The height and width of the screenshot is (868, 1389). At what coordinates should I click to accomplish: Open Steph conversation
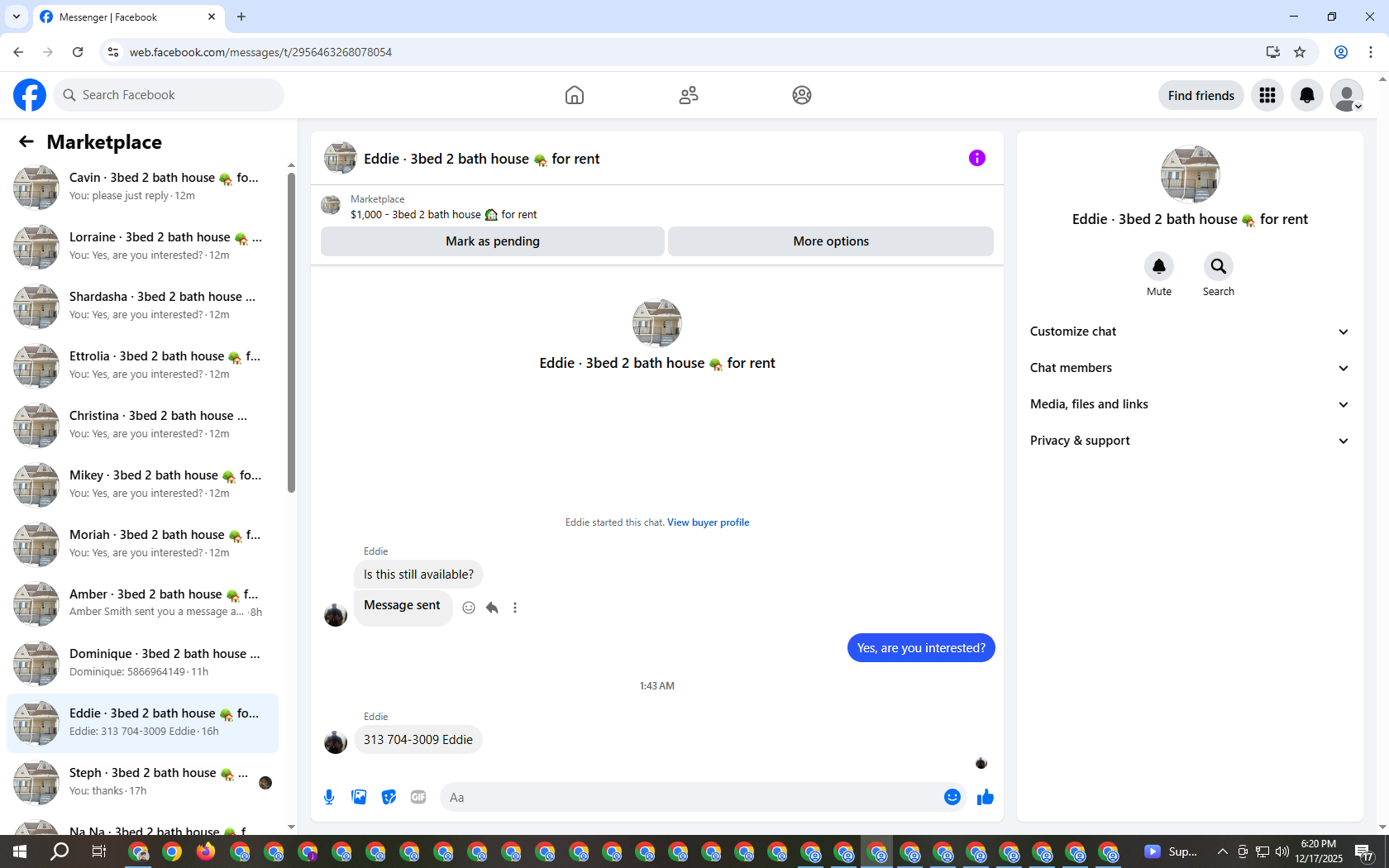tap(142, 782)
